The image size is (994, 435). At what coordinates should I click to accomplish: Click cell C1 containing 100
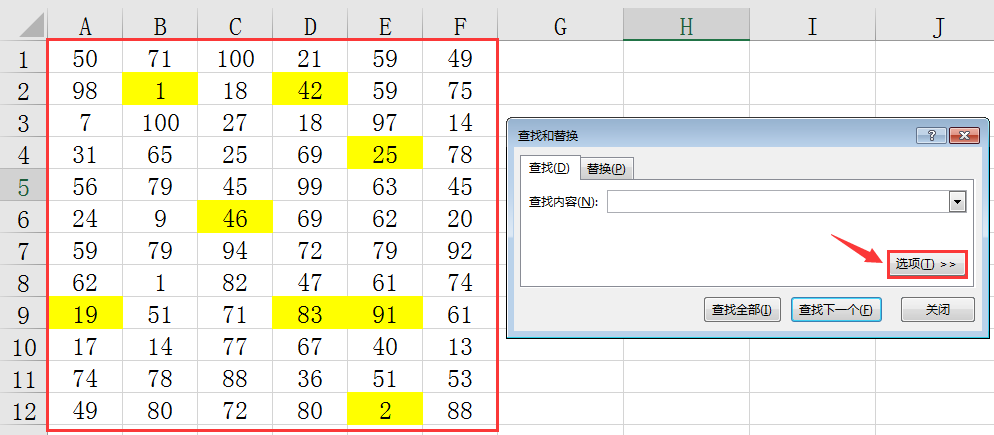235,59
